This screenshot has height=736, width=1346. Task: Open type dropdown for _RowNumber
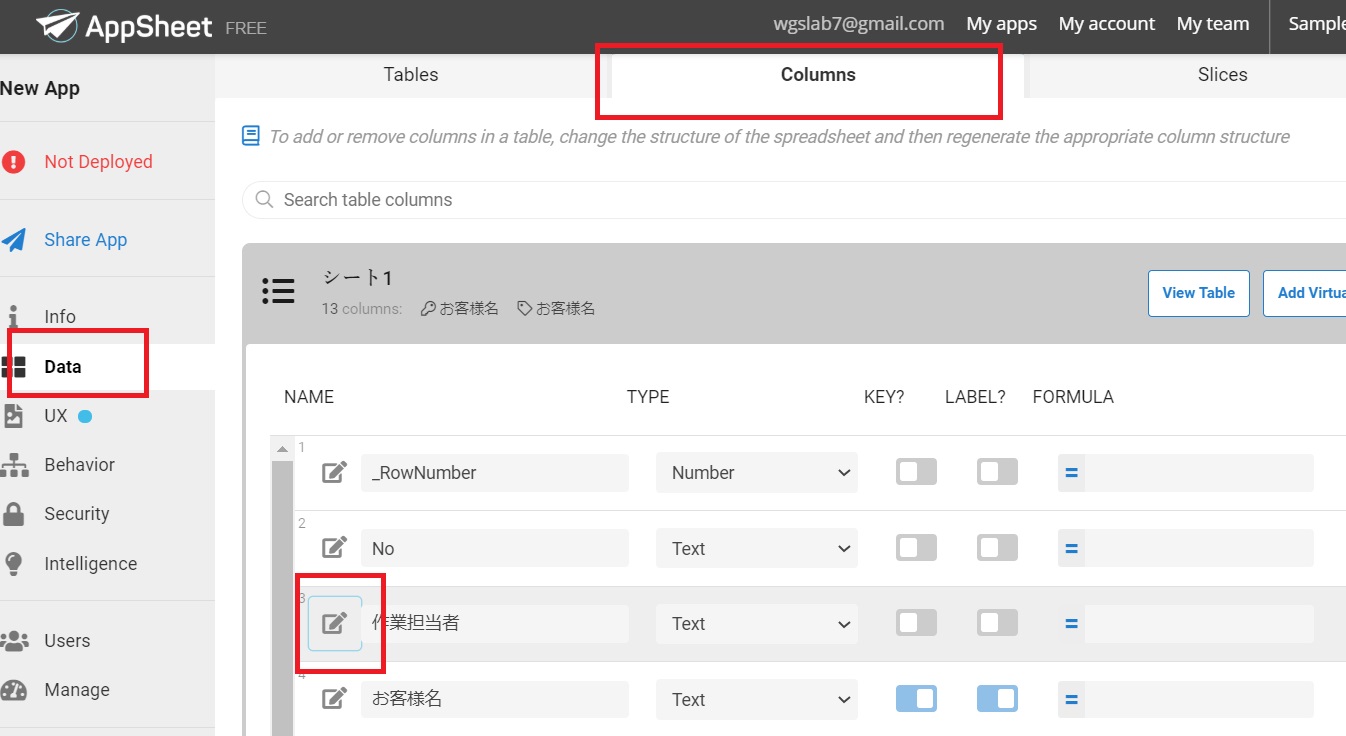pyautogui.click(x=757, y=473)
